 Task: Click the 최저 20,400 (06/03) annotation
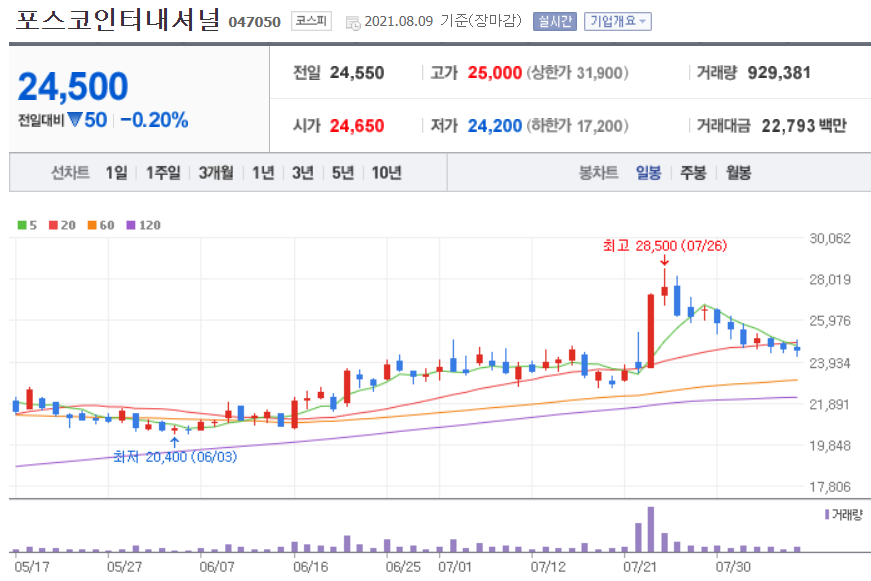pos(175,457)
